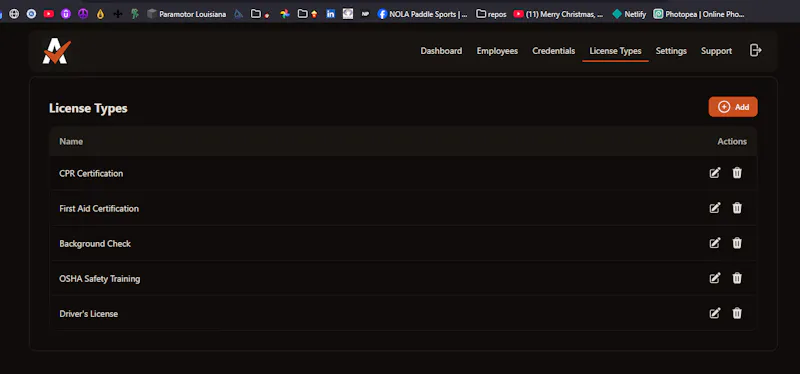Image resolution: width=800 pixels, height=374 pixels.
Task: Edit the Driver's License entry
Action: pos(715,313)
